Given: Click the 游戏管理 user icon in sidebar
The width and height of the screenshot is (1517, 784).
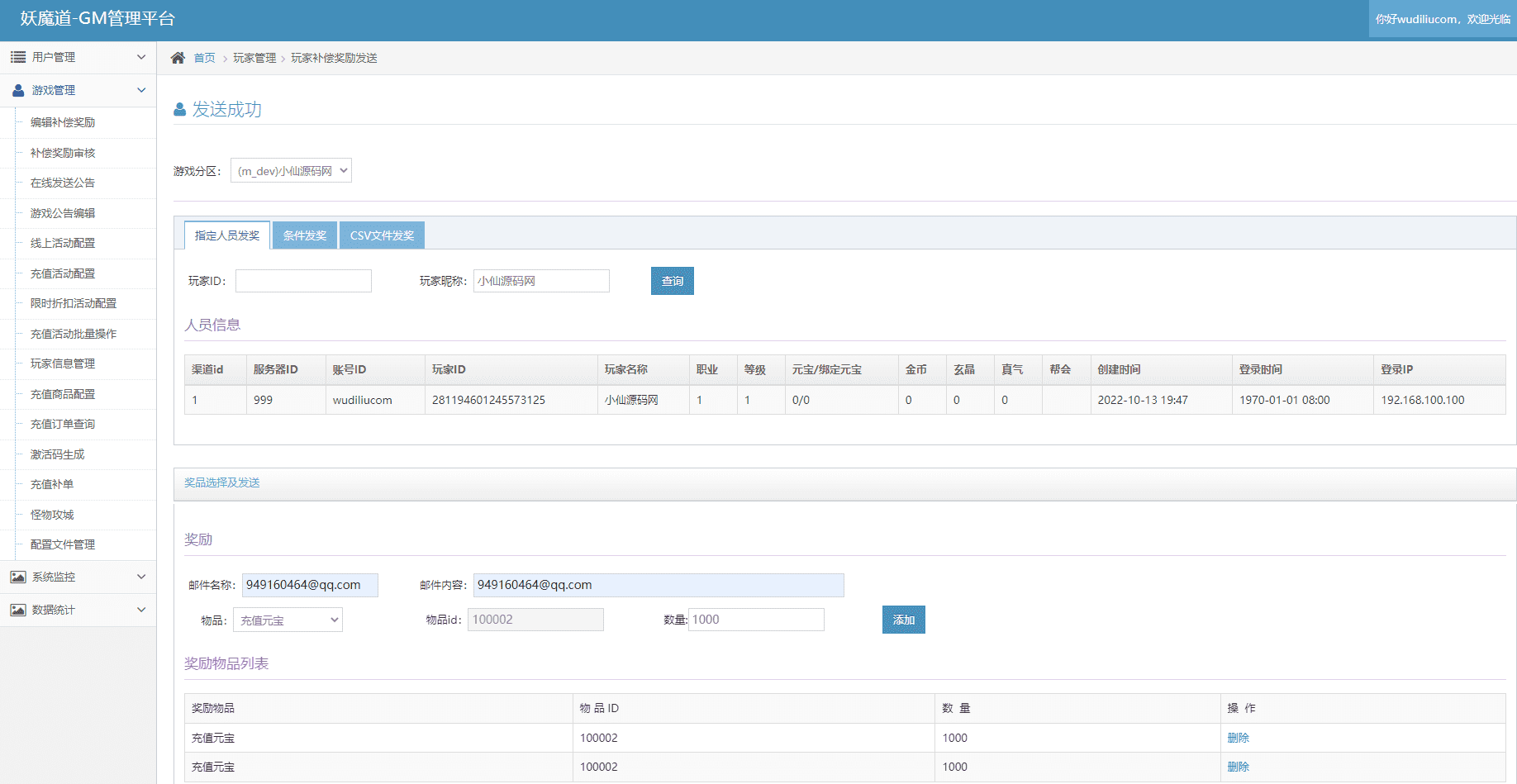Looking at the screenshot, I should [17, 90].
